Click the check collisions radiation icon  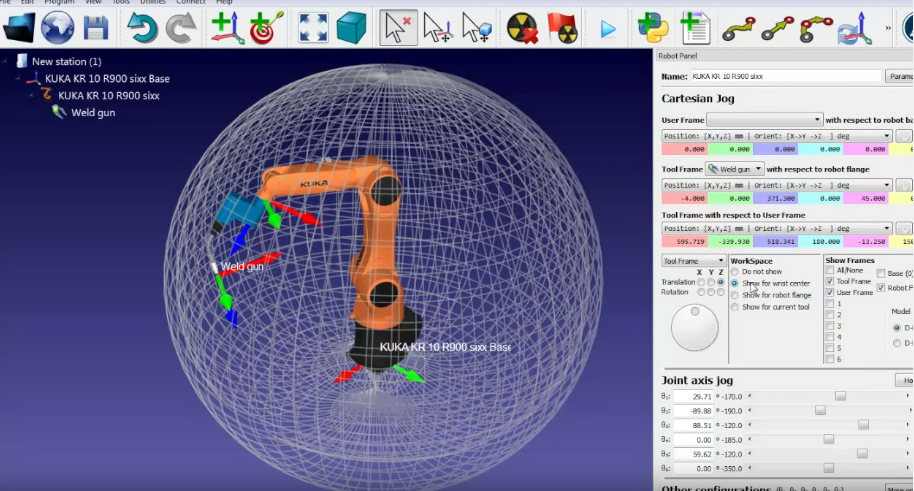pos(521,28)
